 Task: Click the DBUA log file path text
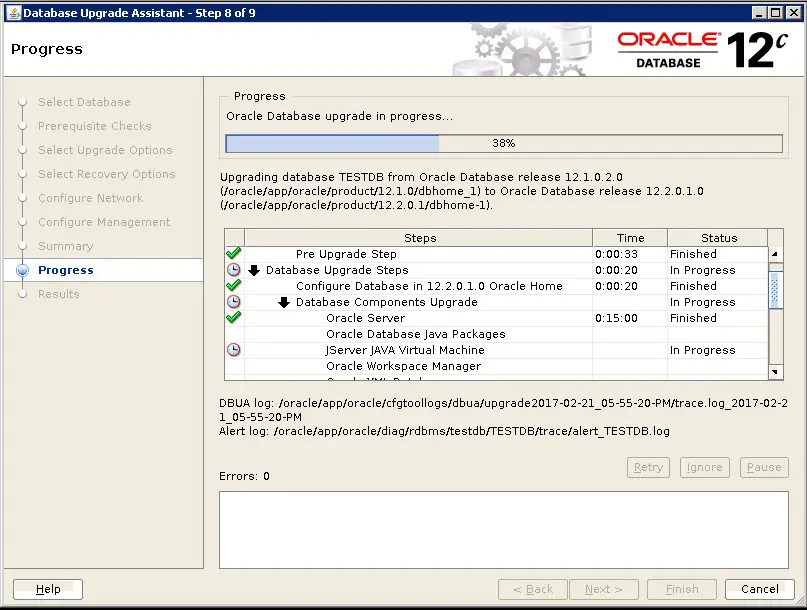(503, 410)
